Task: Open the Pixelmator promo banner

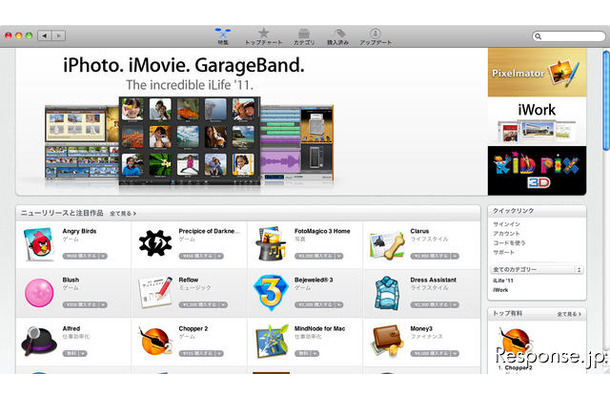Action: coord(537,72)
